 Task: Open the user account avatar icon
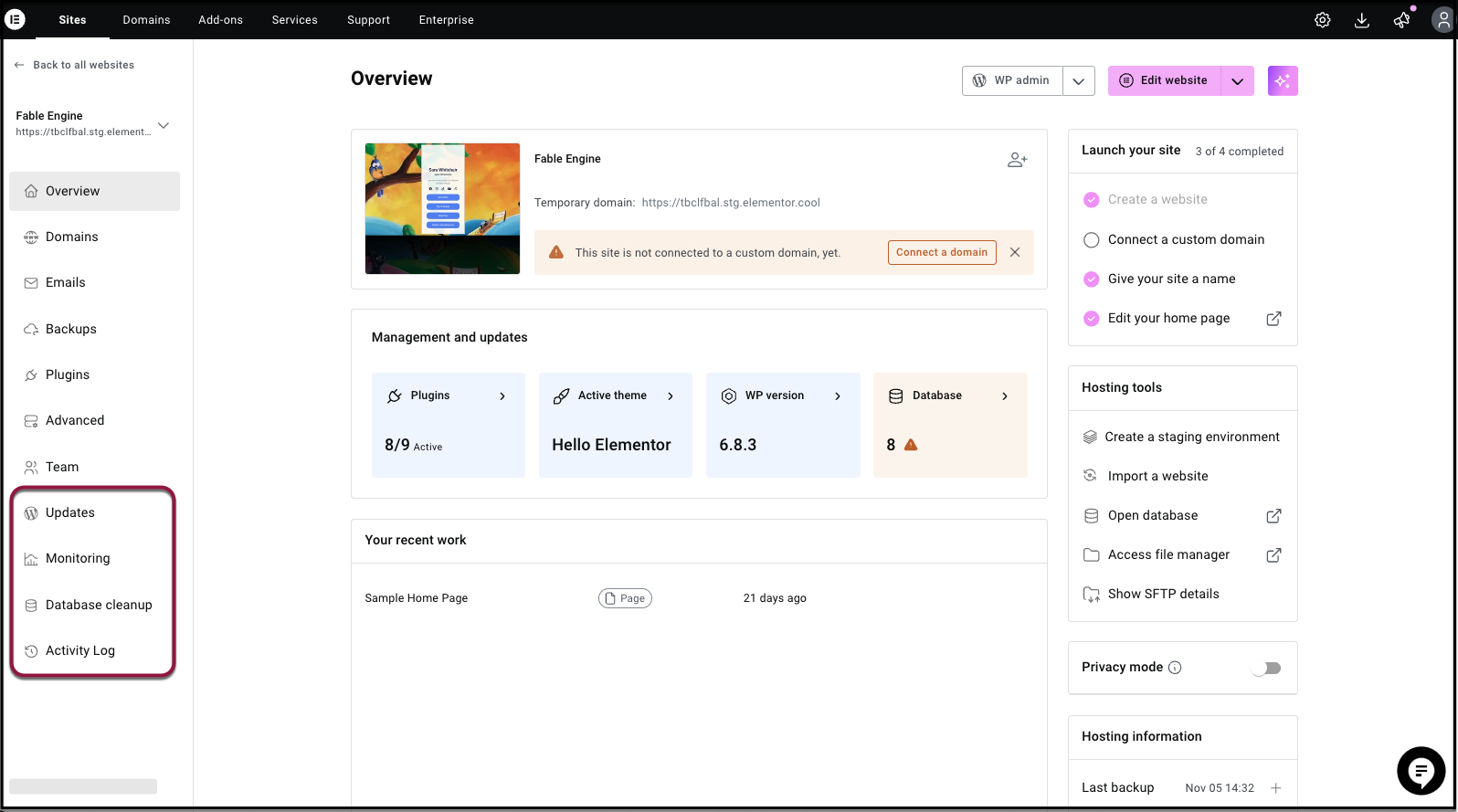tap(1442, 20)
